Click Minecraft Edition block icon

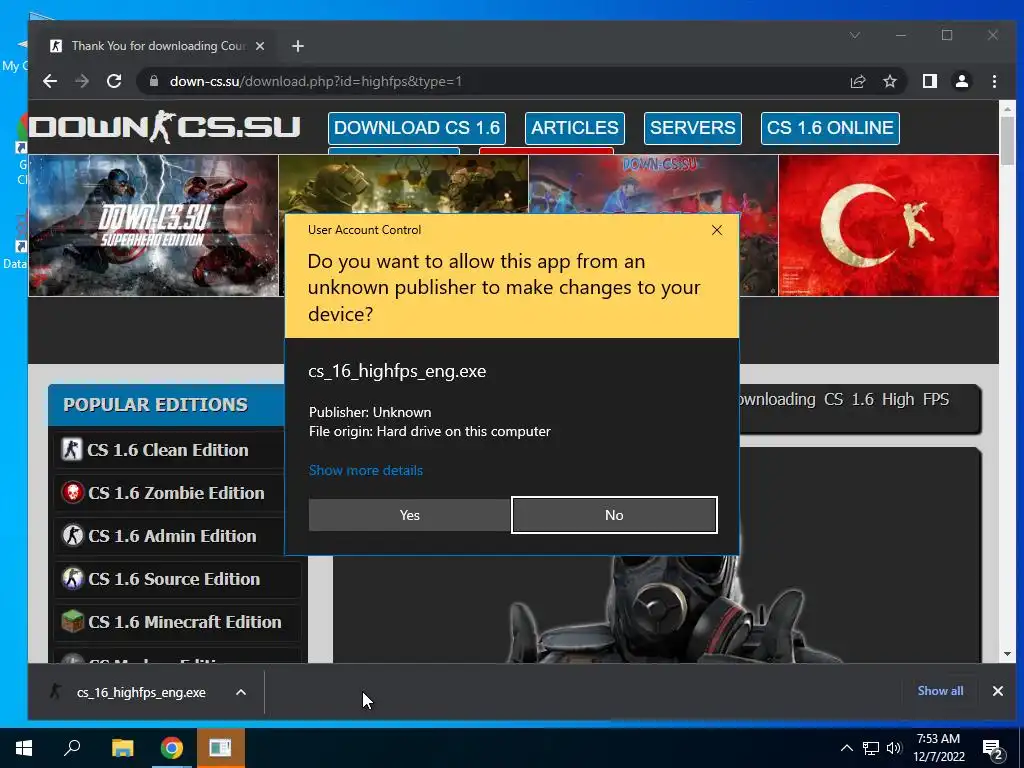[x=72, y=621]
